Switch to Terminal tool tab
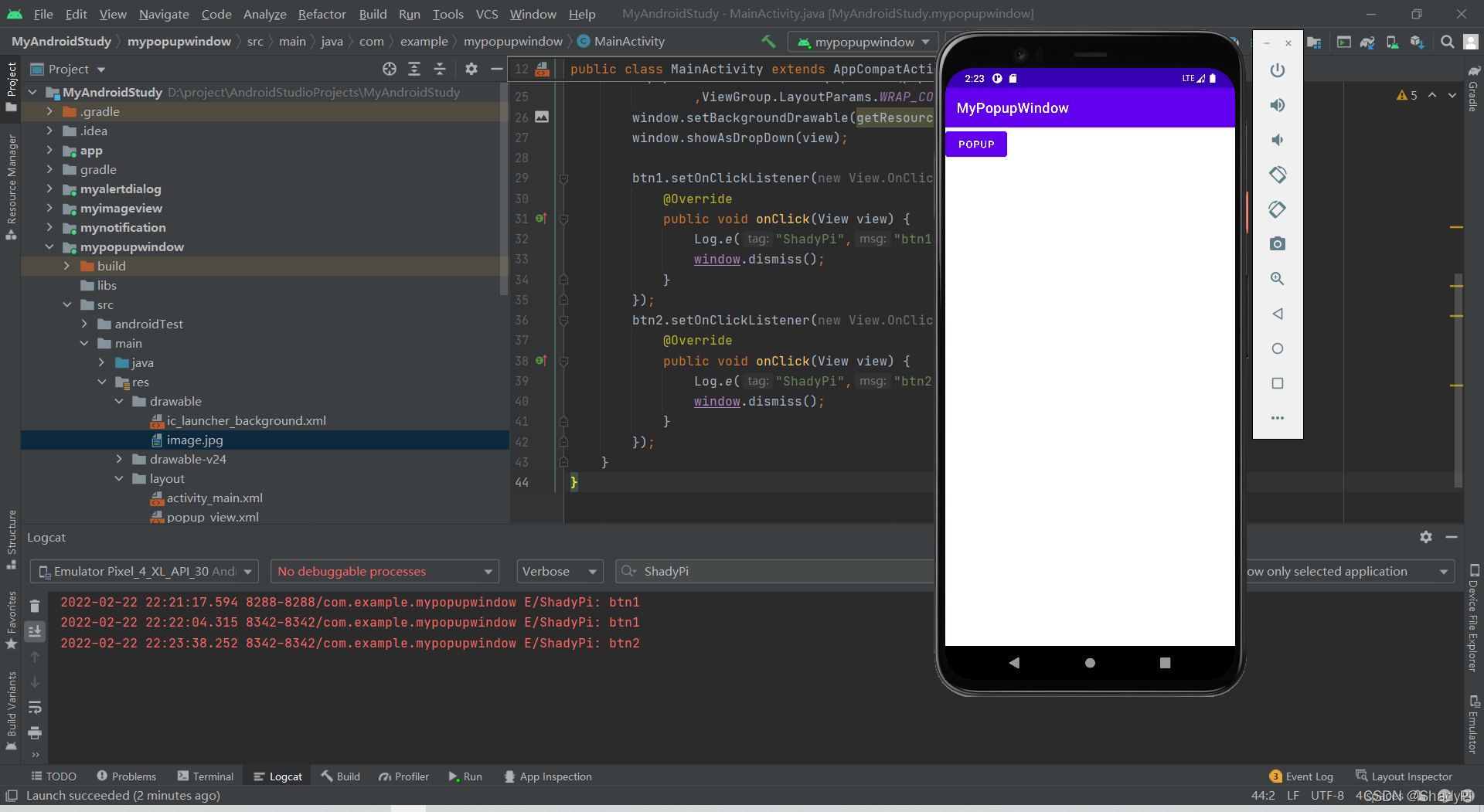 point(205,776)
